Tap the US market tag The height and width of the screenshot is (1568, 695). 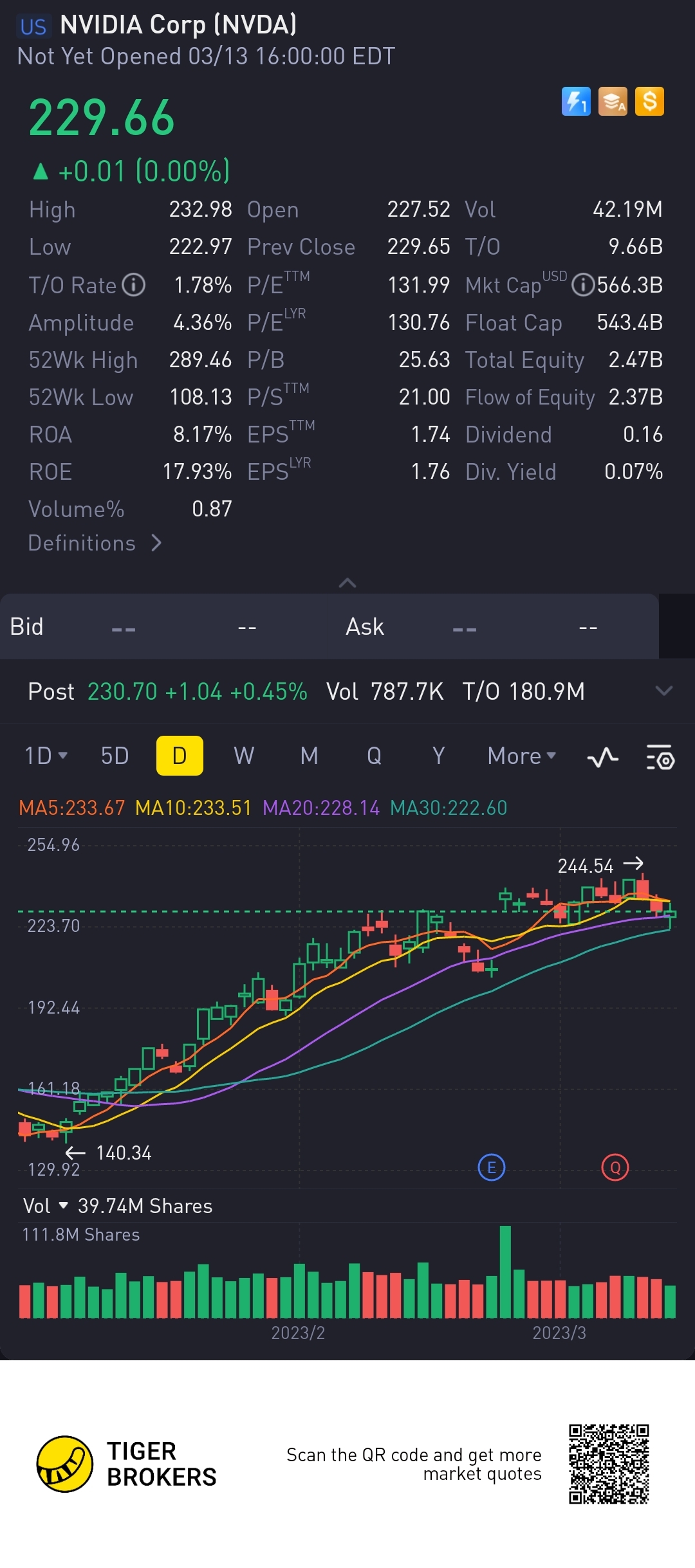coord(33,26)
